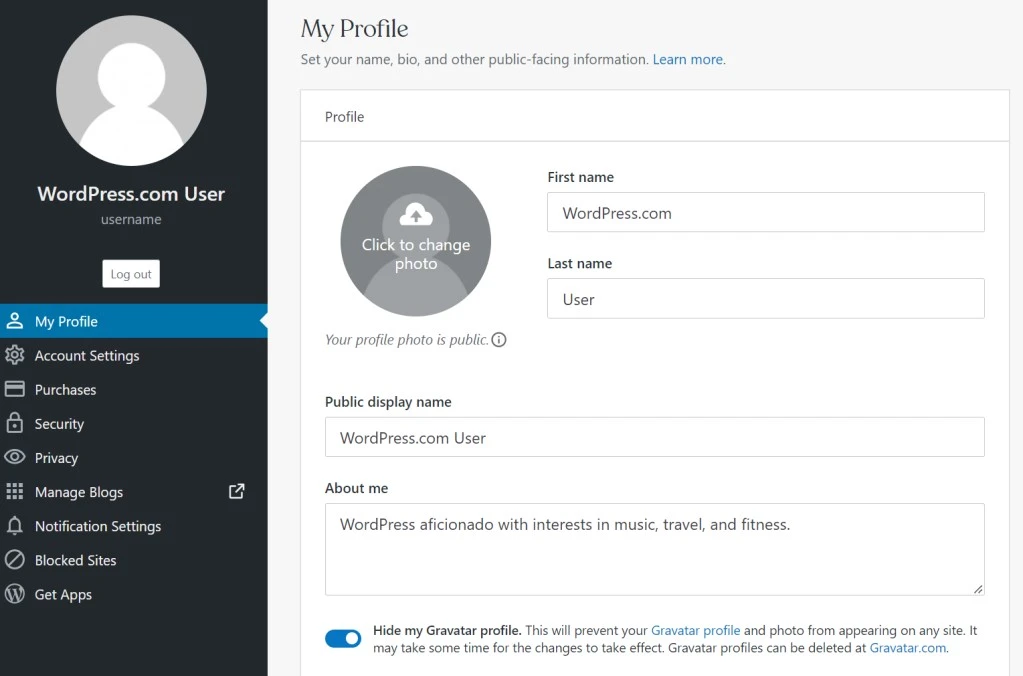
Task: Open Notification Settings
Action: 134,526
